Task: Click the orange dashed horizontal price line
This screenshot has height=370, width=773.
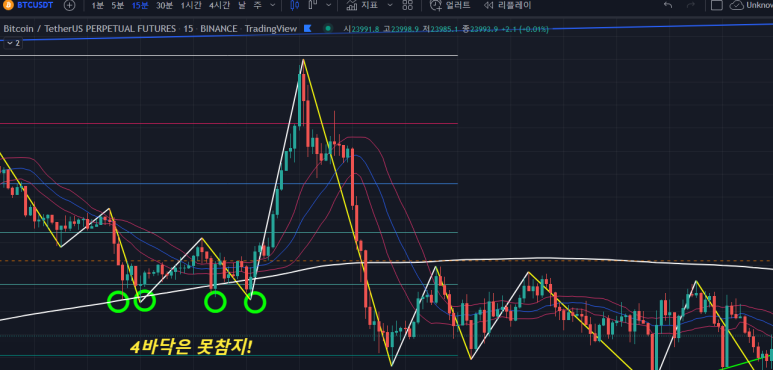Action: point(386,261)
